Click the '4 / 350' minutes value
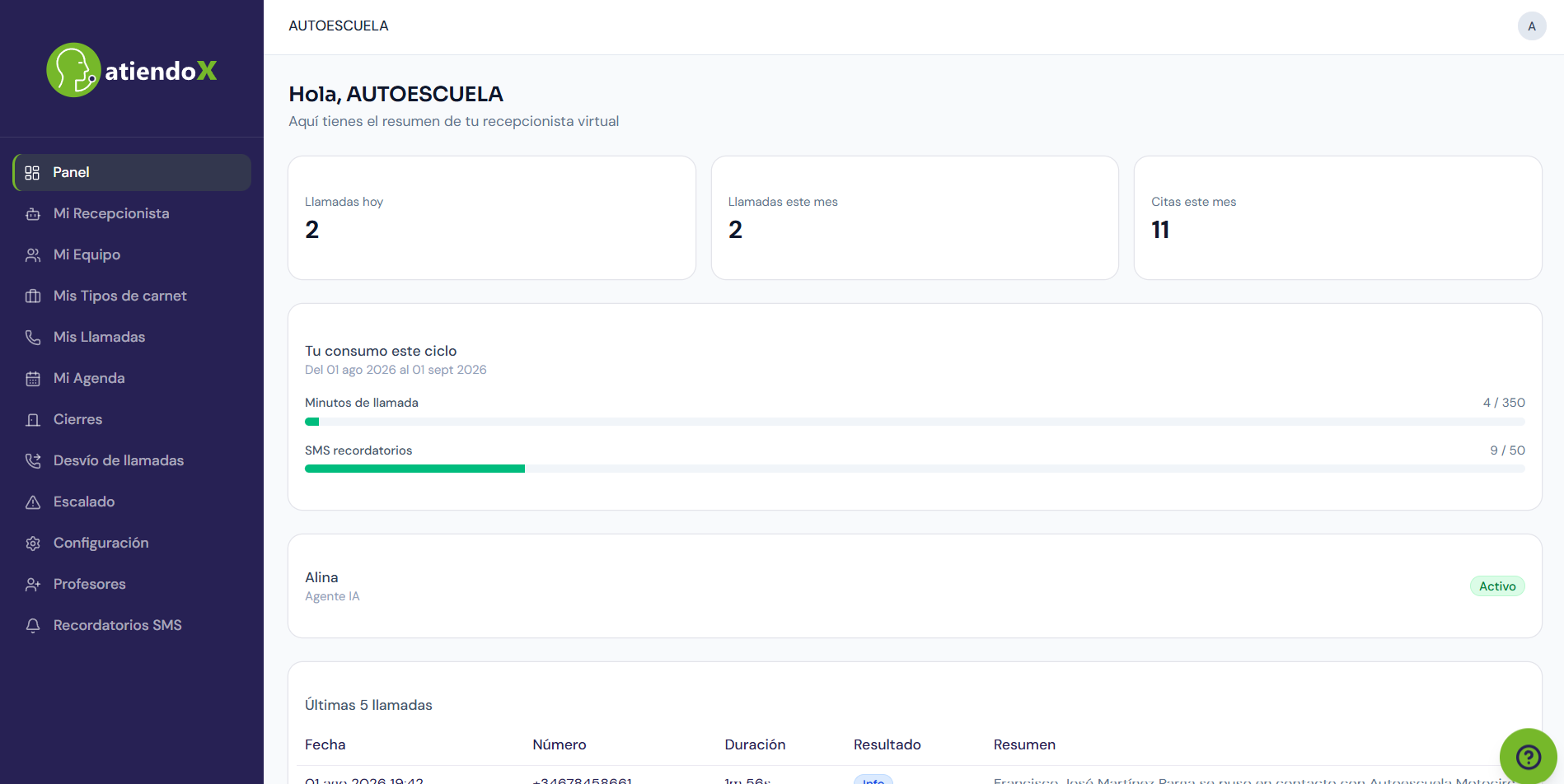The width and height of the screenshot is (1564, 784). (1504, 403)
